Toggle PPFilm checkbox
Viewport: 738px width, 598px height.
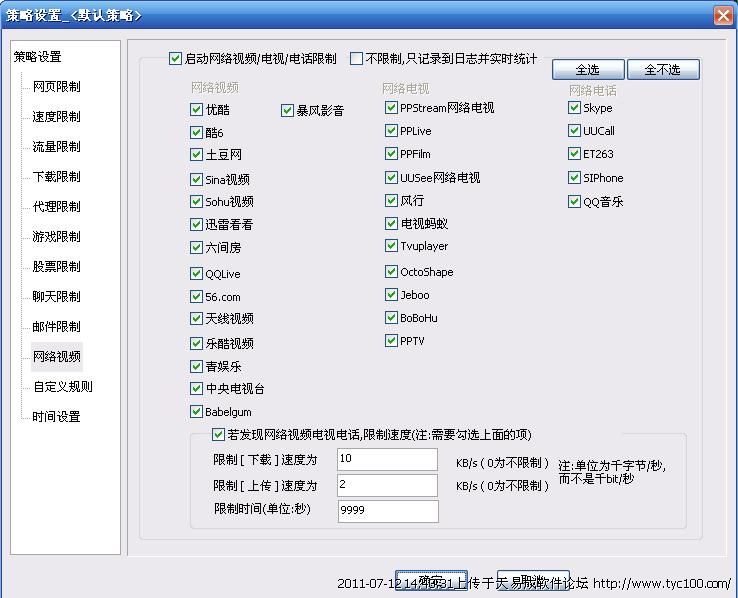click(x=391, y=154)
